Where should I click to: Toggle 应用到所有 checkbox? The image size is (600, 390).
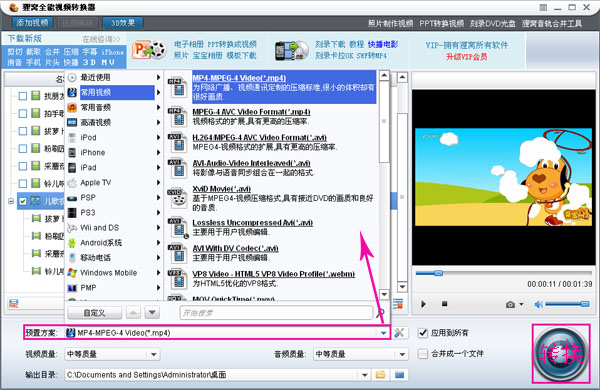pyautogui.click(x=423, y=333)
